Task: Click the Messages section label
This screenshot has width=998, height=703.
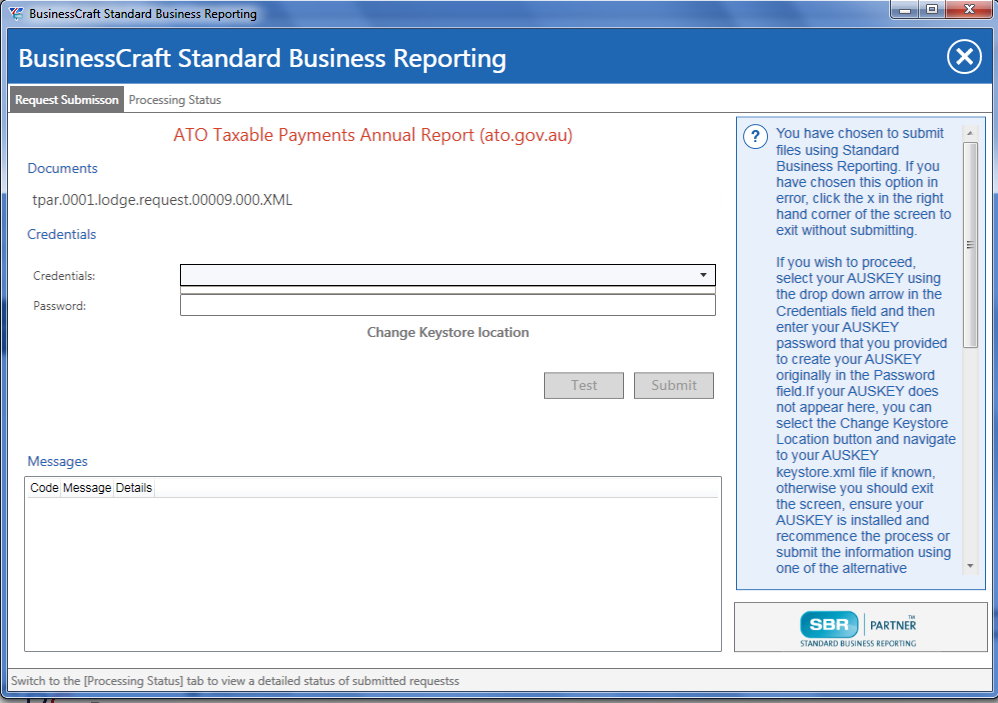Action: pos(57,461)
